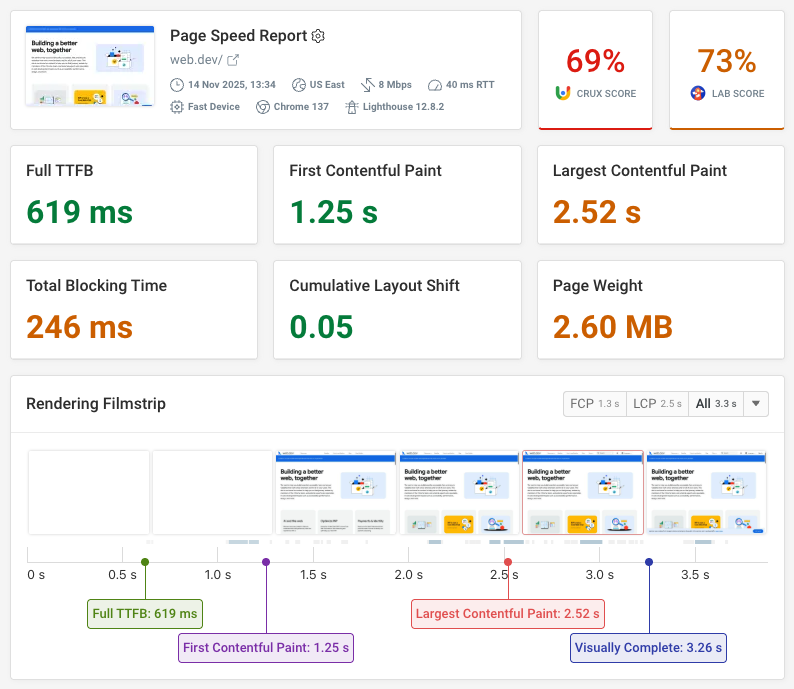Click the Rendering Filmstrip heading
This screenshot has width=794, height=689.
point(96,404)
